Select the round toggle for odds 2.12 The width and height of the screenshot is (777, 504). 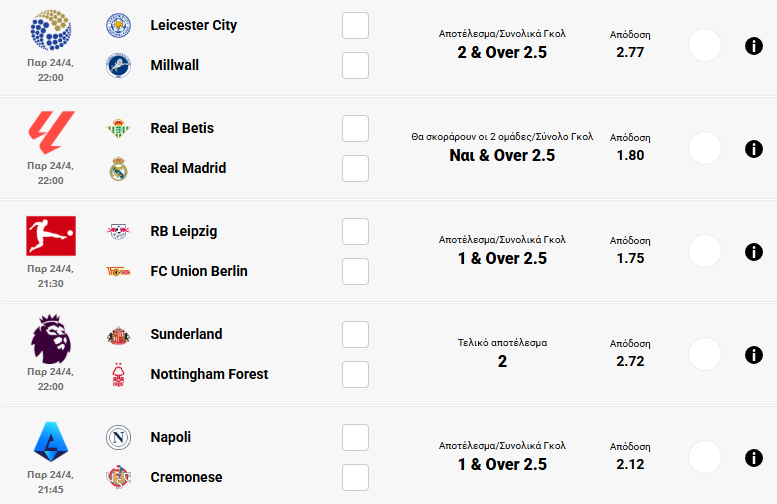[705, 458]
